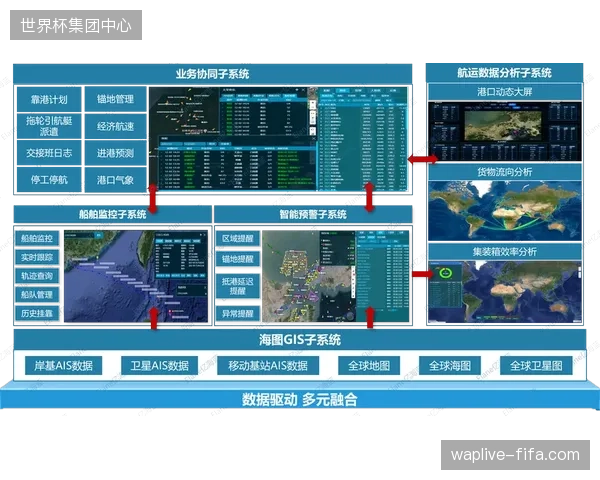Screen dimensions: 600x480
Task: Click the 业务协同子系统 header
Action: 213,74
